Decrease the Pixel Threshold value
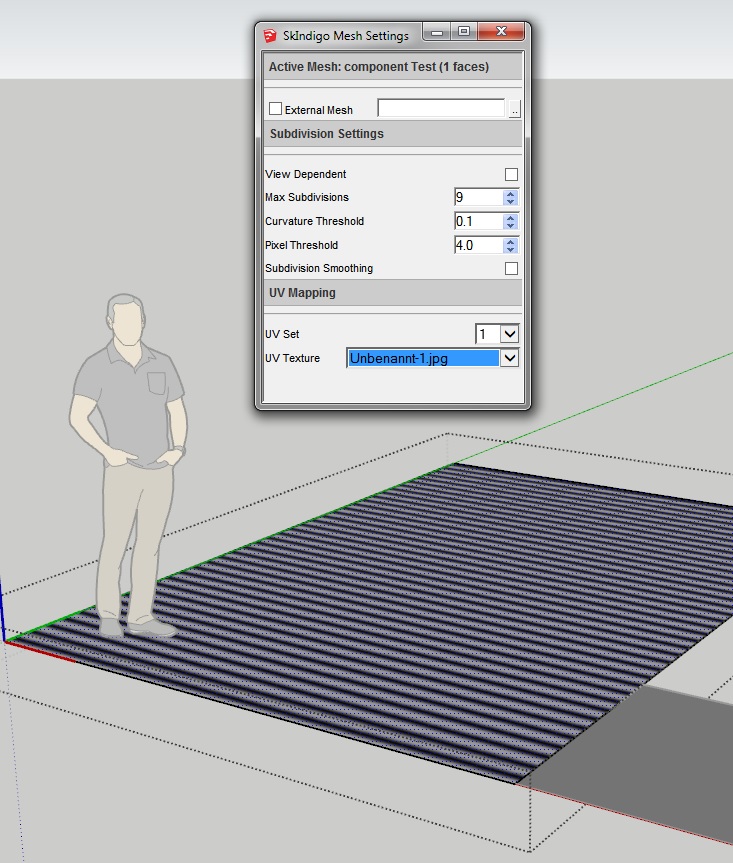 (511, 250)
